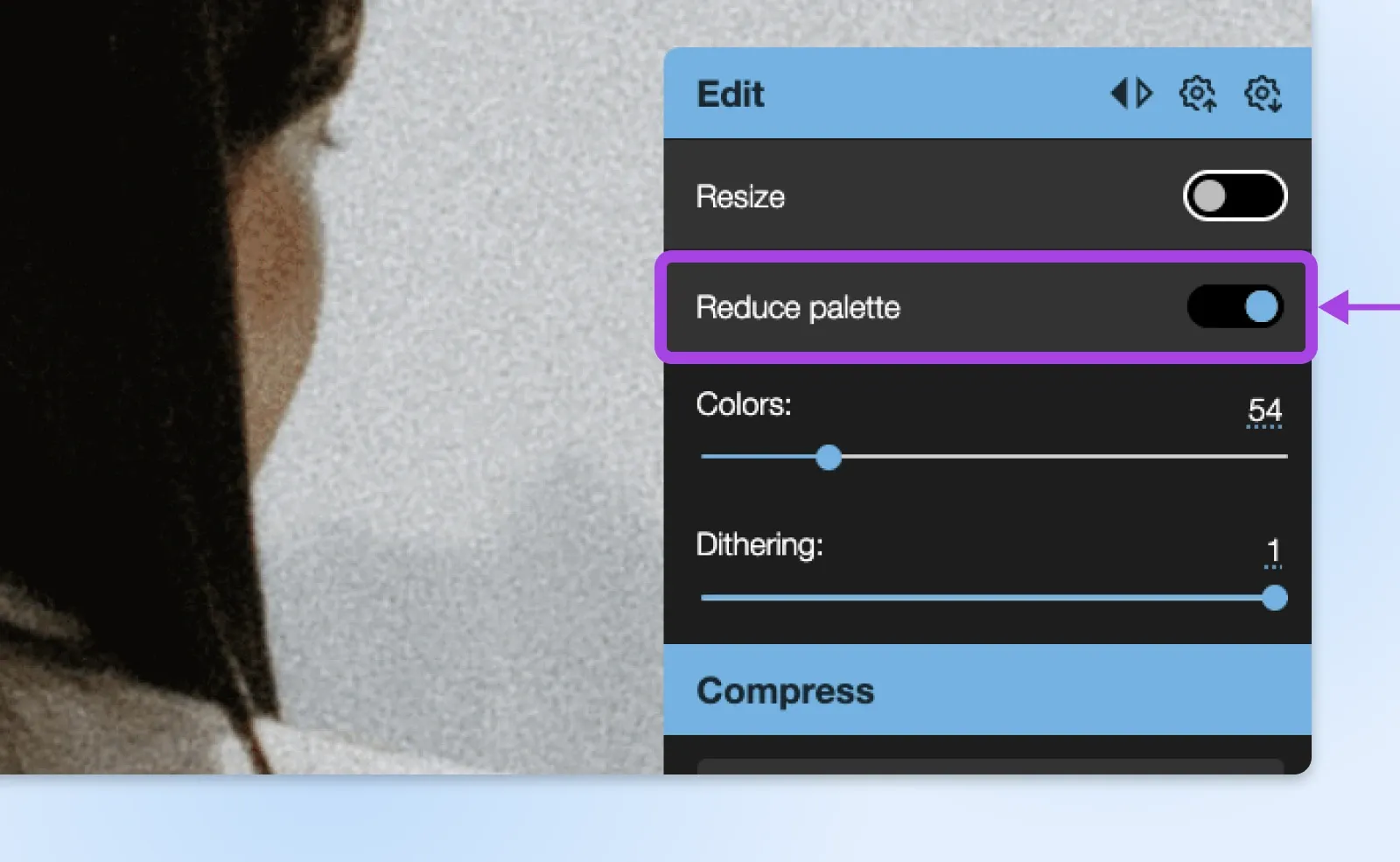The image size is (1400, 862).
Task: Click the Dithering value 1 to edit it
Action: pos(1273,550)
